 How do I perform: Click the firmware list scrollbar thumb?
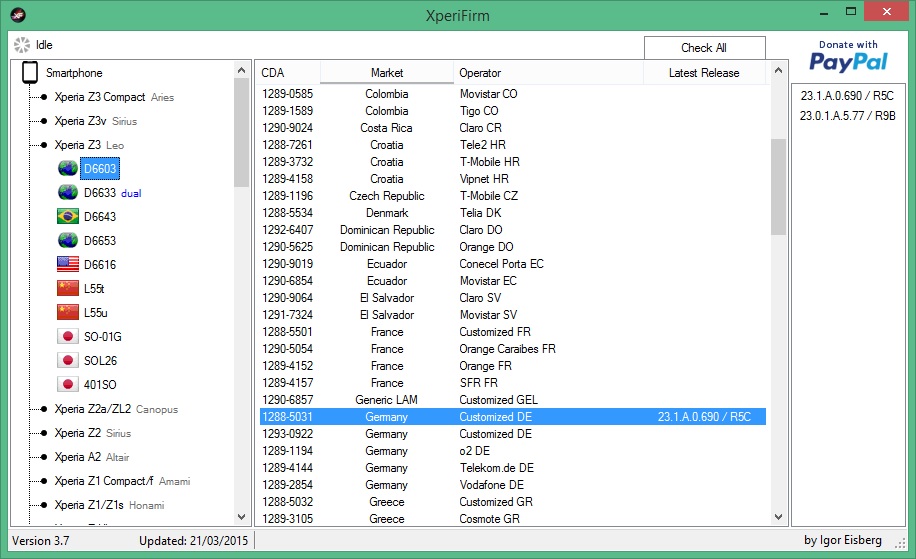click(x=778, y=187)
